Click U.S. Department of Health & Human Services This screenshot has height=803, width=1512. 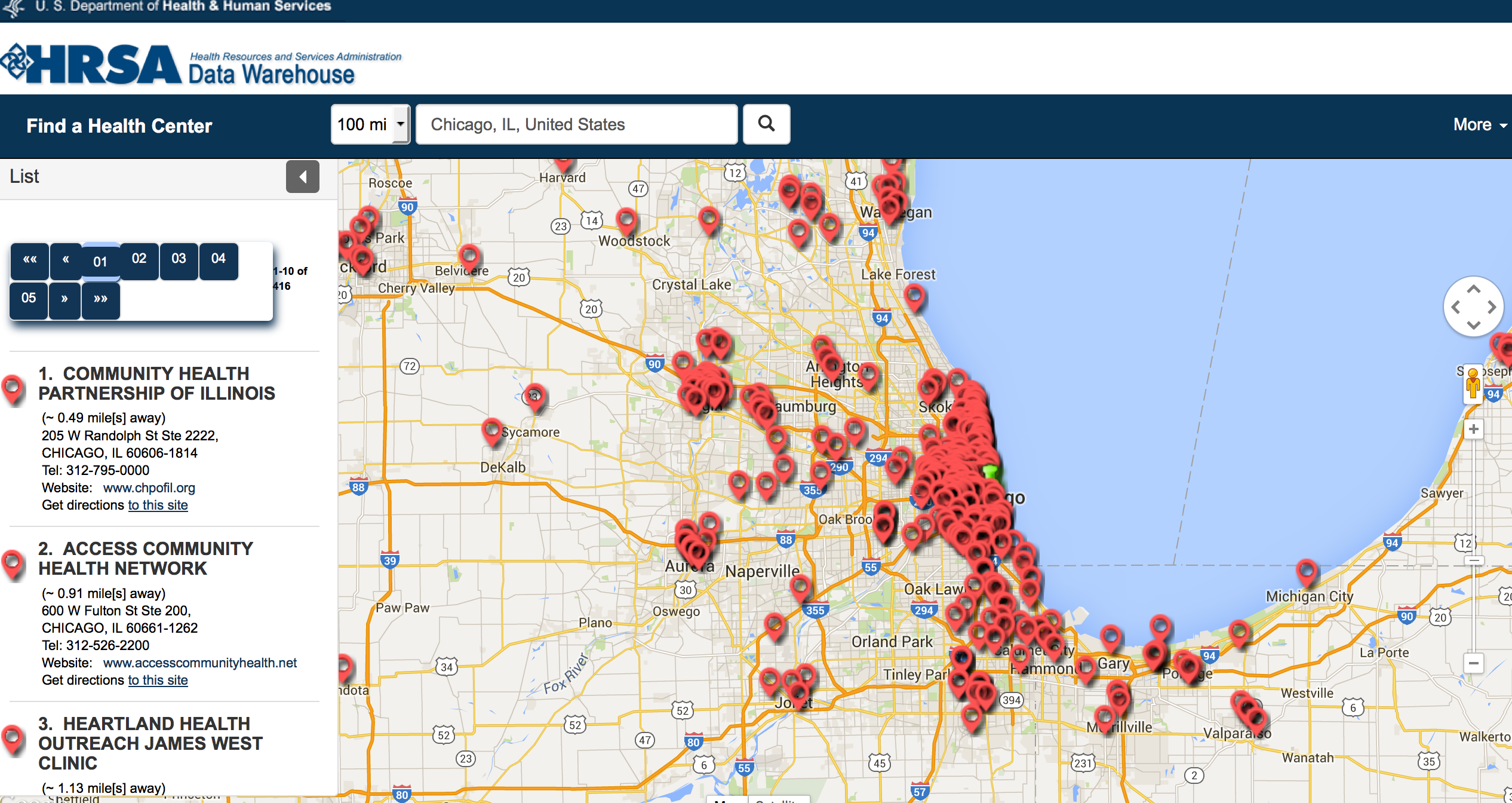[183, 7]
